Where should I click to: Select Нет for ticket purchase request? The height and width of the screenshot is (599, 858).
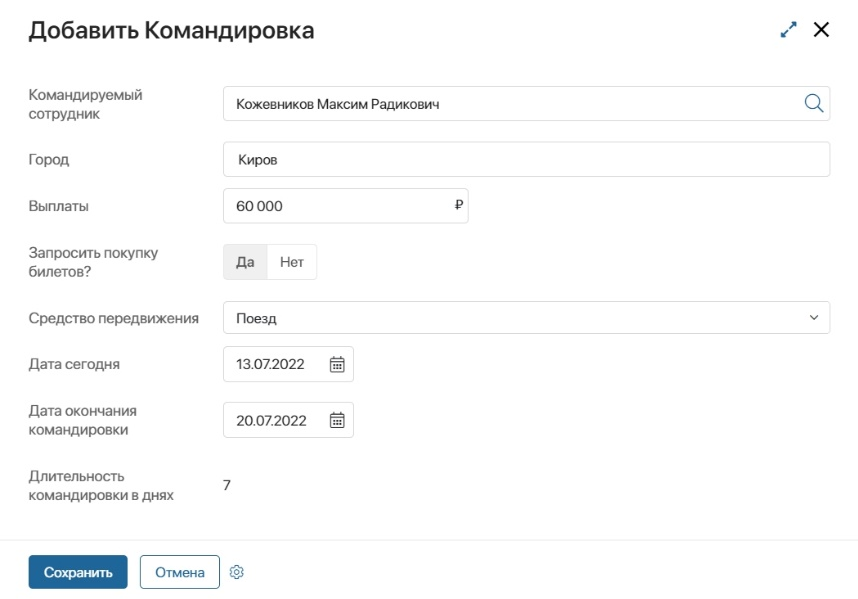coord(292,262)
